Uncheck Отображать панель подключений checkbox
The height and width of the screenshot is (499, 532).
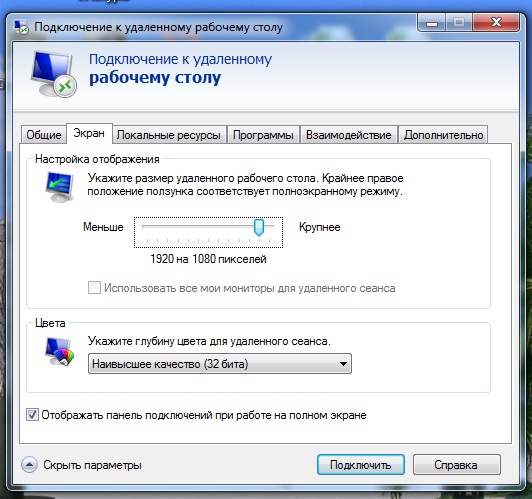coord(32,415)
